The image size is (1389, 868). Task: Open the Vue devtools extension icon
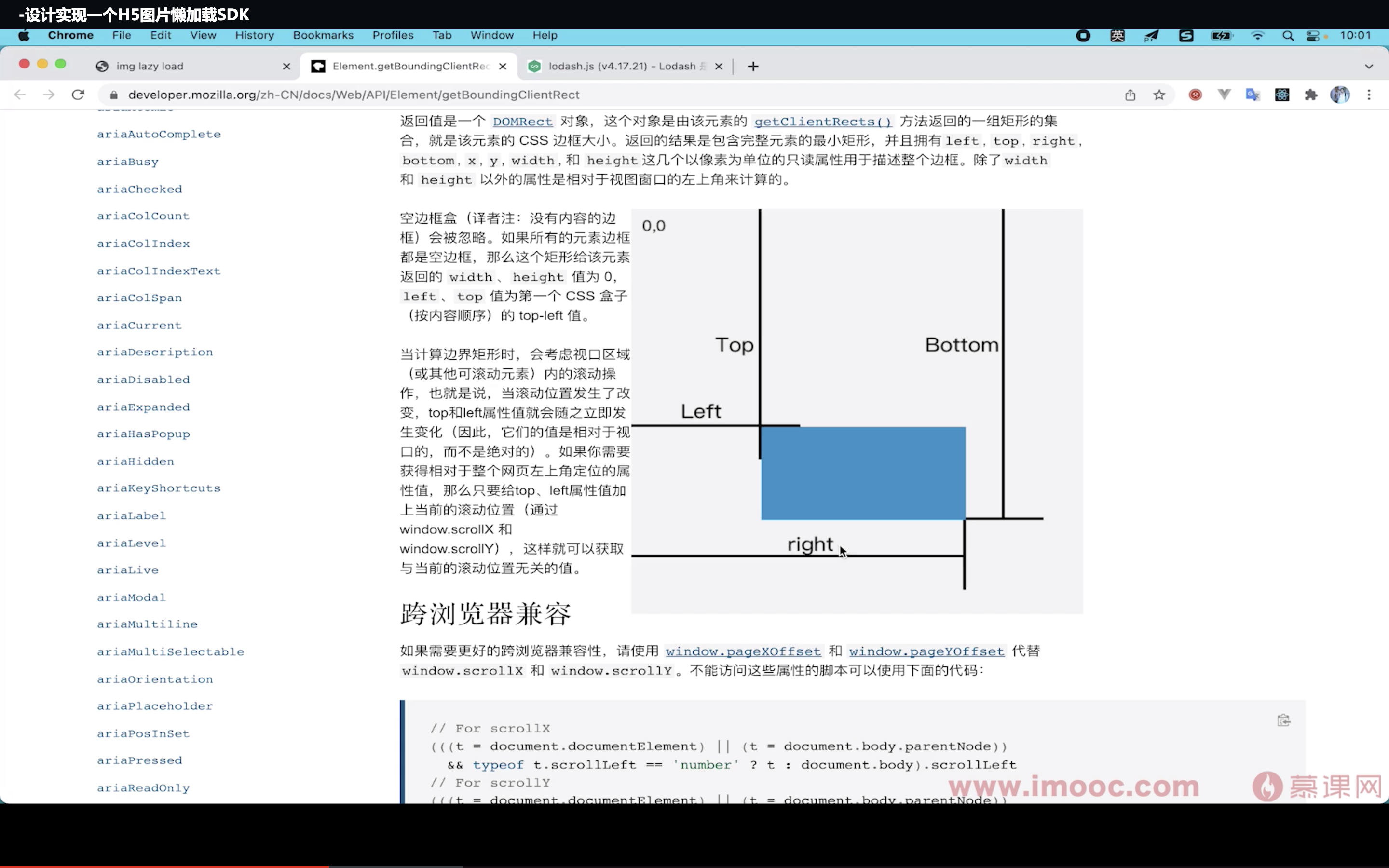1223,95
